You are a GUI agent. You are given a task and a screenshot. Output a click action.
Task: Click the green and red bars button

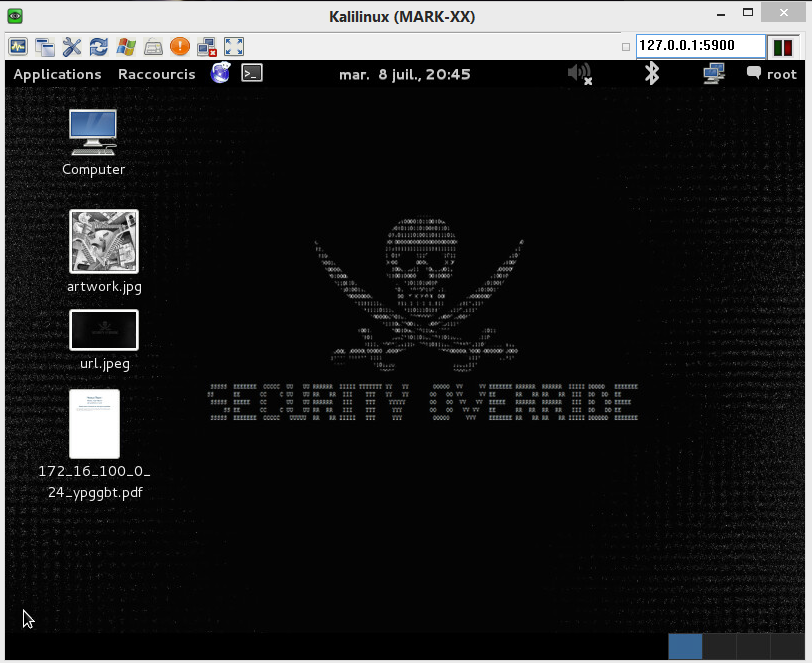[783, 48]
